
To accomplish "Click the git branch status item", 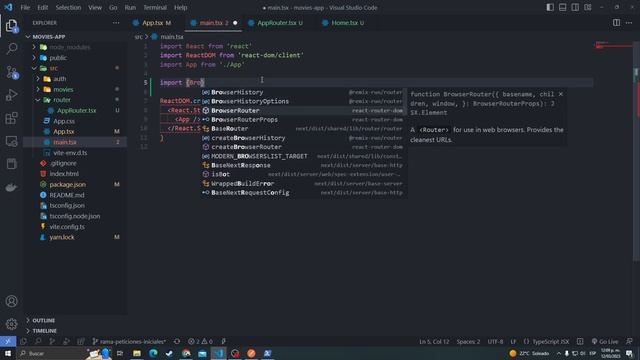I will pos(129,341).
